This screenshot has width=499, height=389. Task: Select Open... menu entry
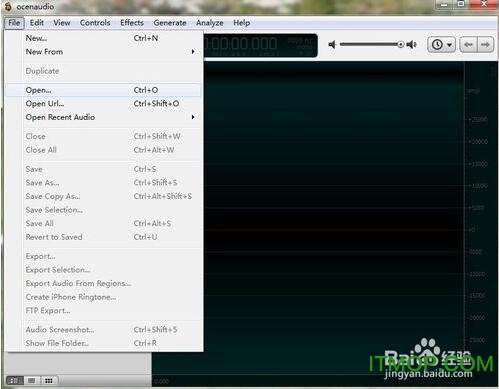click(x=103, y=90)
